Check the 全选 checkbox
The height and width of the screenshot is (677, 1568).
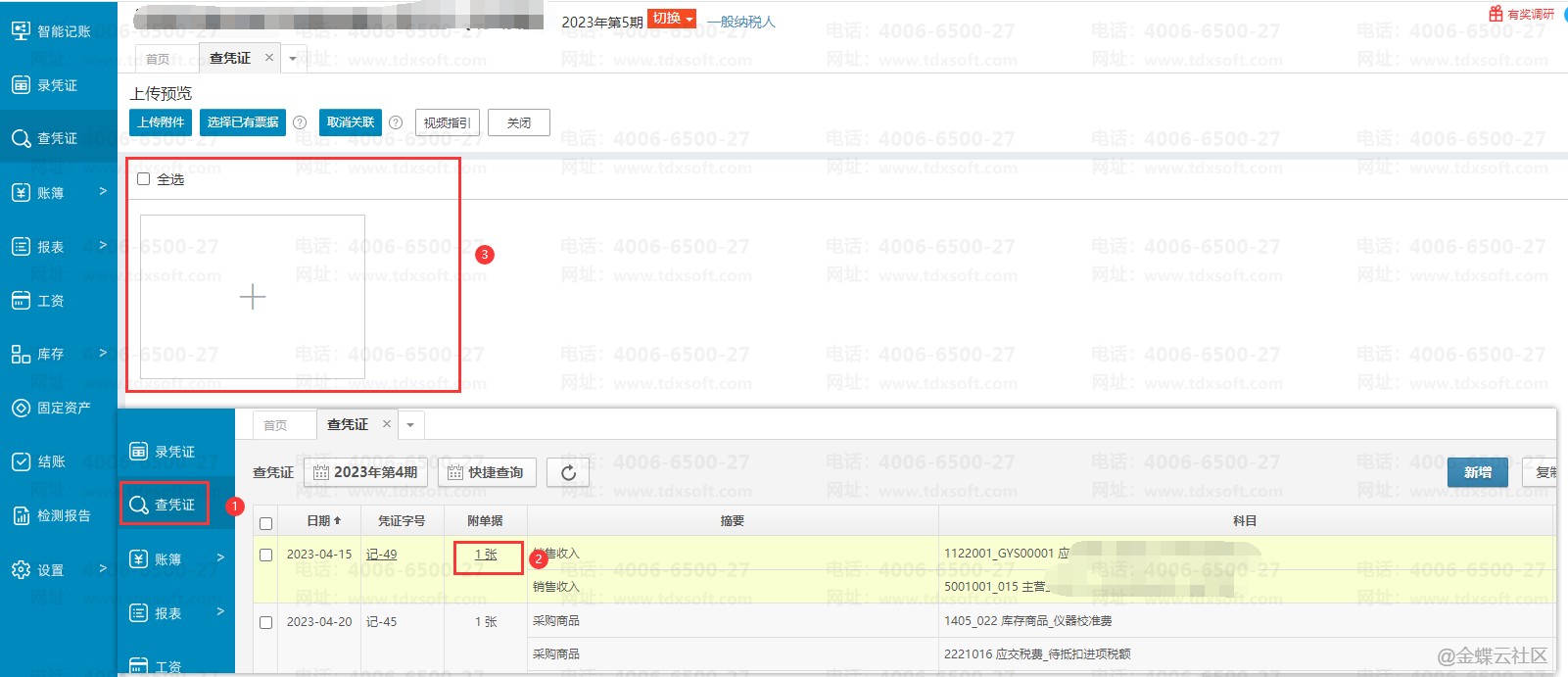pos(144,179)
